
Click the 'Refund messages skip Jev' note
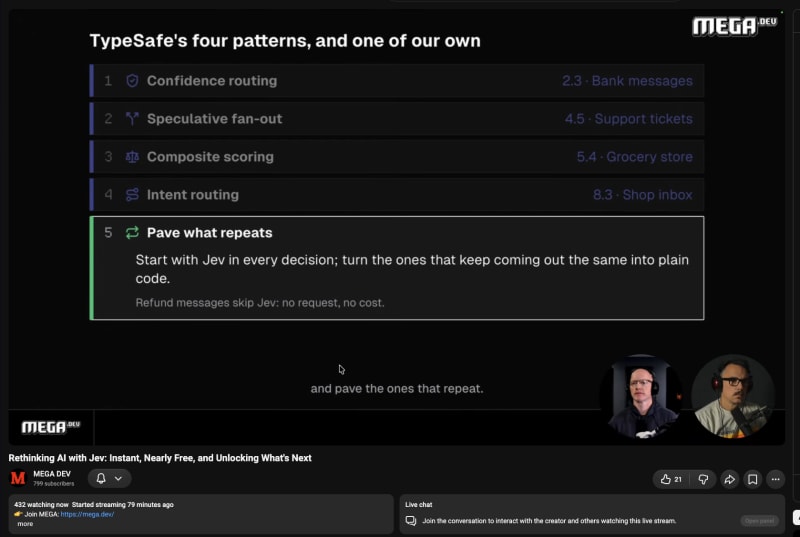[x=260, y=303]
